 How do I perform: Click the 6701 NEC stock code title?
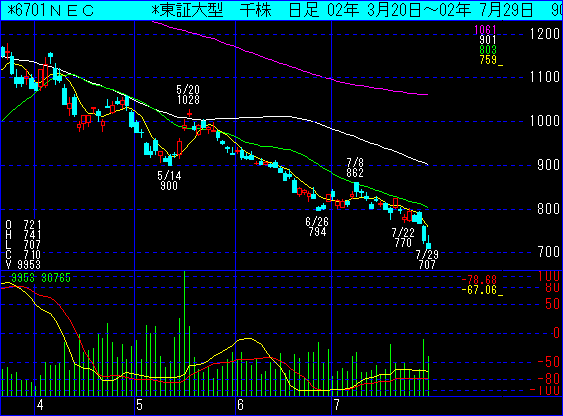[50, 11]
